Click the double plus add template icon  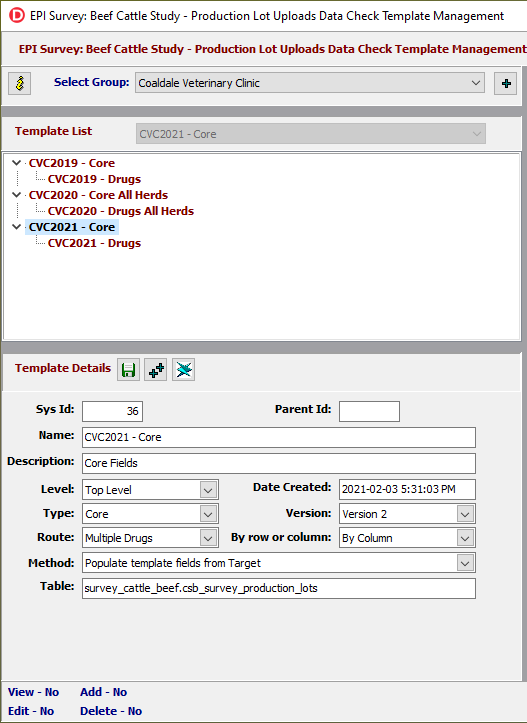156,370
